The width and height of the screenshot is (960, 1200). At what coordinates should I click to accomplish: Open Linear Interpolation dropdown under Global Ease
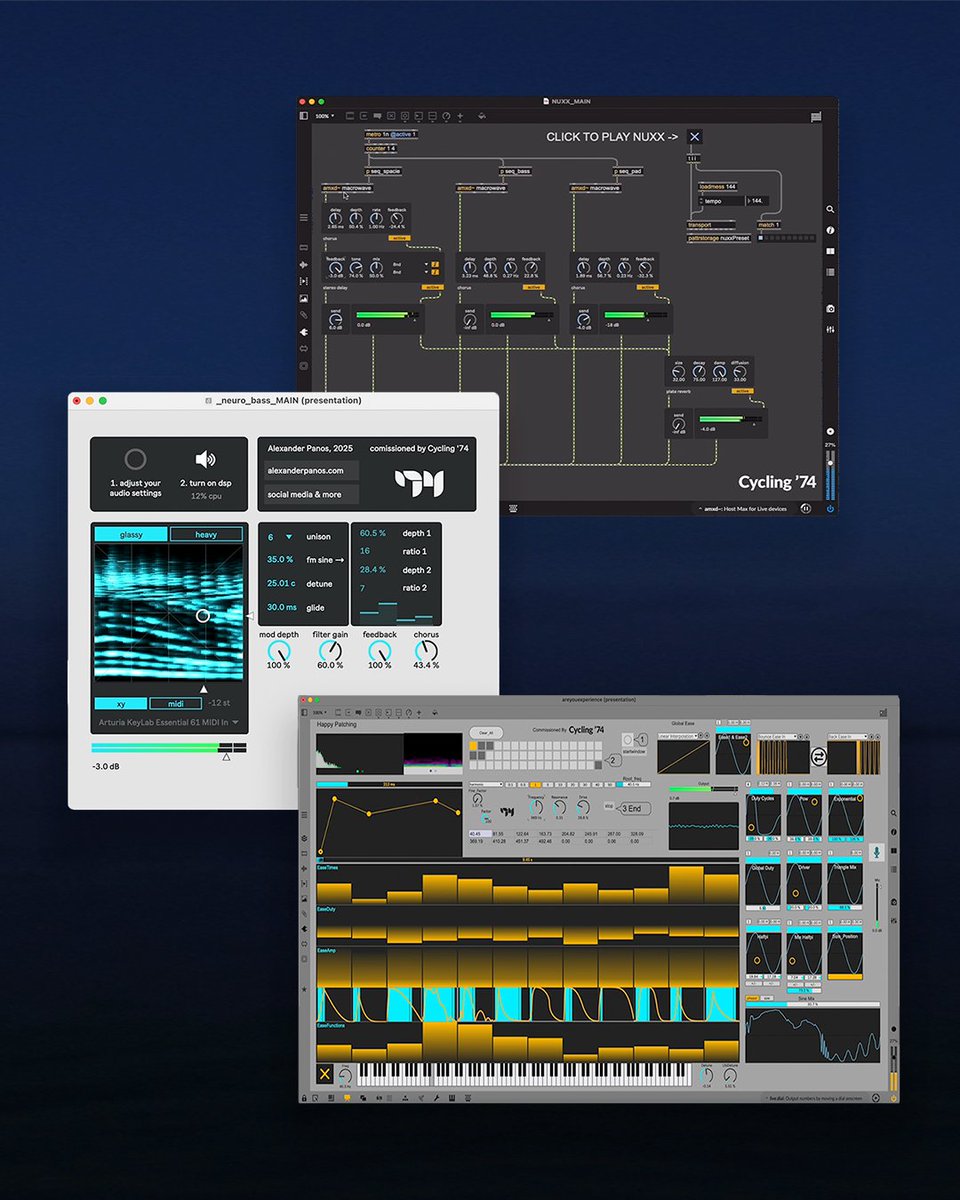click(x=678, y=736)
